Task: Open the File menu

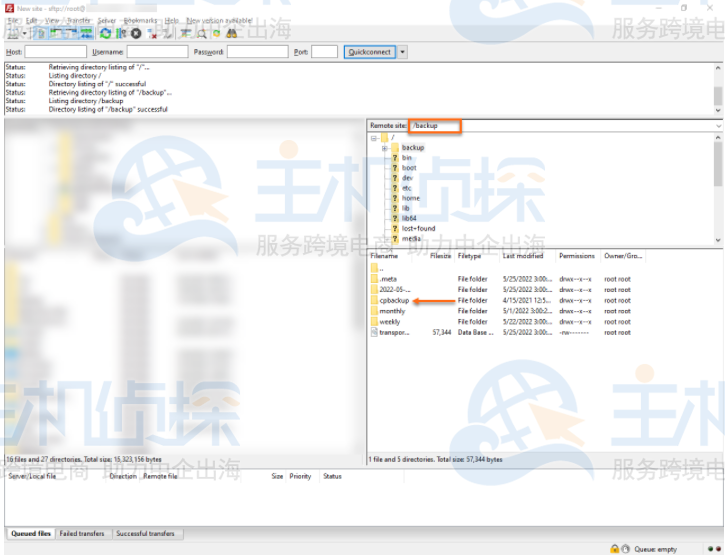Action: (x=12, y=20)
